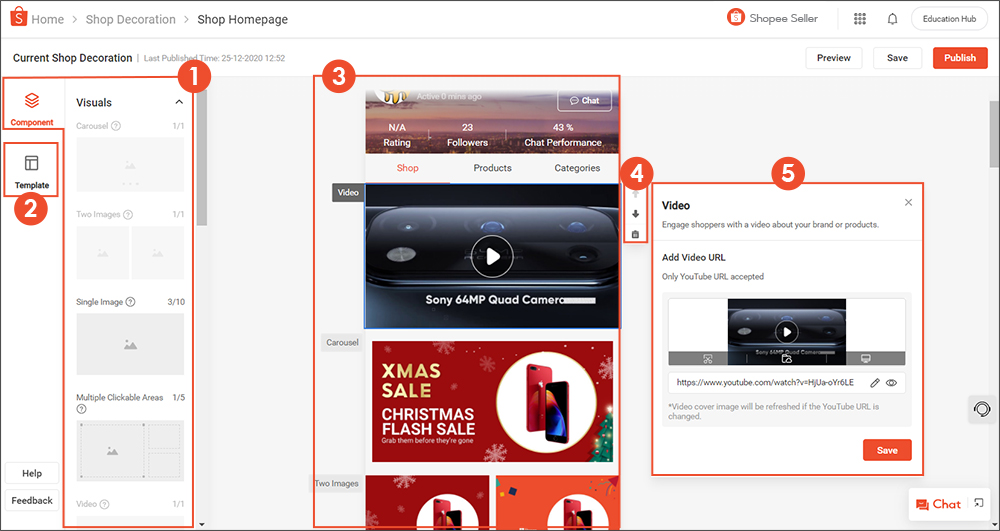Publish the shop decoration
The width and height of the screenshot is (1000, 531).
960,58
